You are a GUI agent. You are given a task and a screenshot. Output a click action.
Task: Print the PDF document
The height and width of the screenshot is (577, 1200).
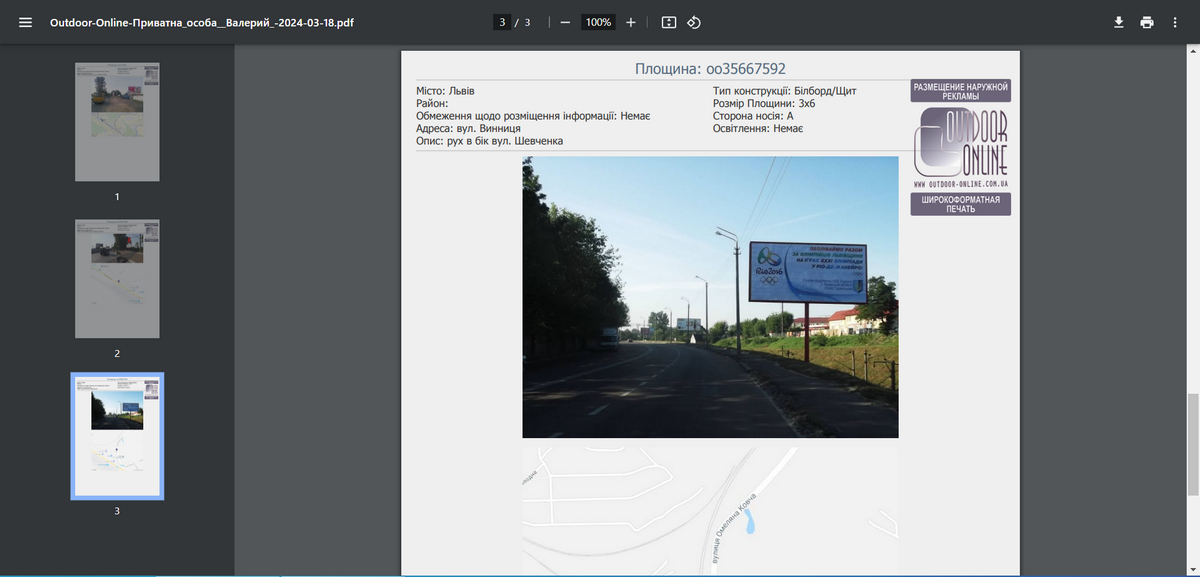coord(1146,22)
